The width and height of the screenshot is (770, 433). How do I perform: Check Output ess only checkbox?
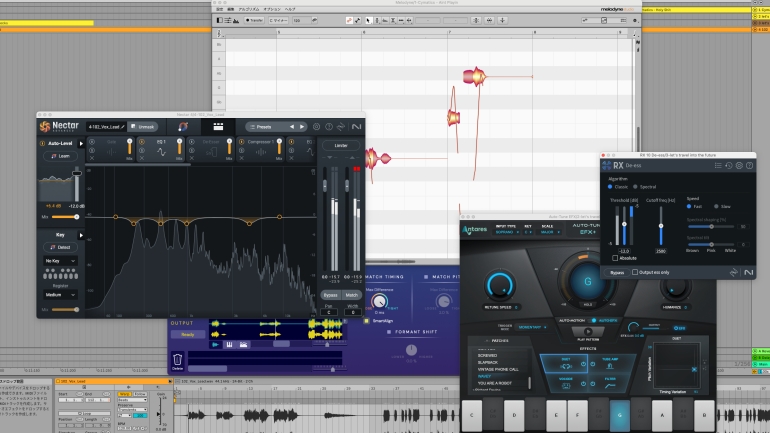click(x=635, y=272)
